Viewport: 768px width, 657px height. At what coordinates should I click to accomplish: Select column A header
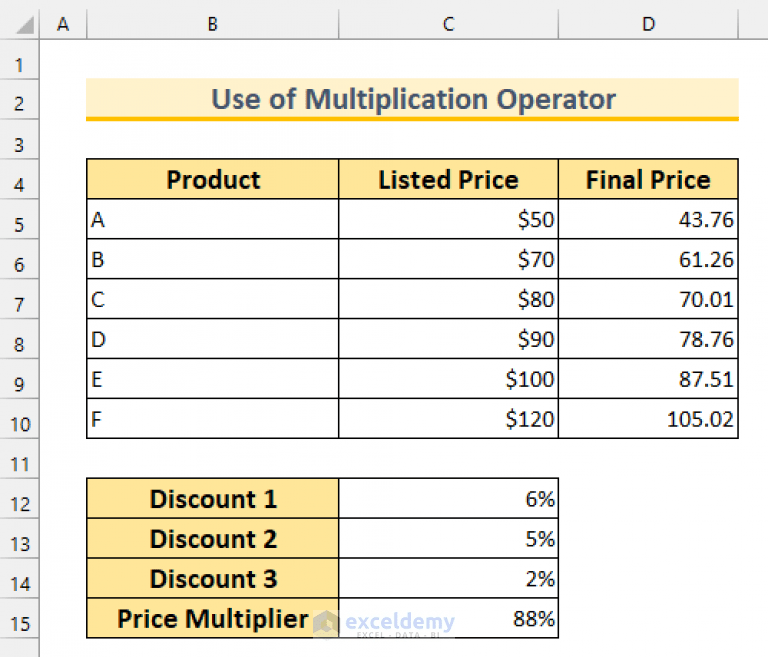(63, 24)
